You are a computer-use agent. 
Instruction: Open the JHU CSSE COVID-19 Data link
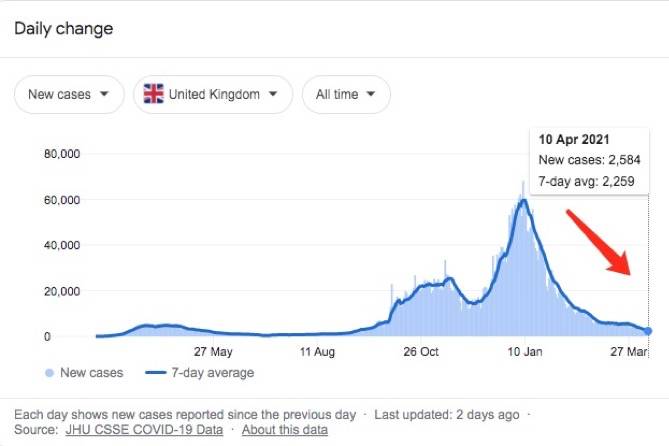coord(142,430)
